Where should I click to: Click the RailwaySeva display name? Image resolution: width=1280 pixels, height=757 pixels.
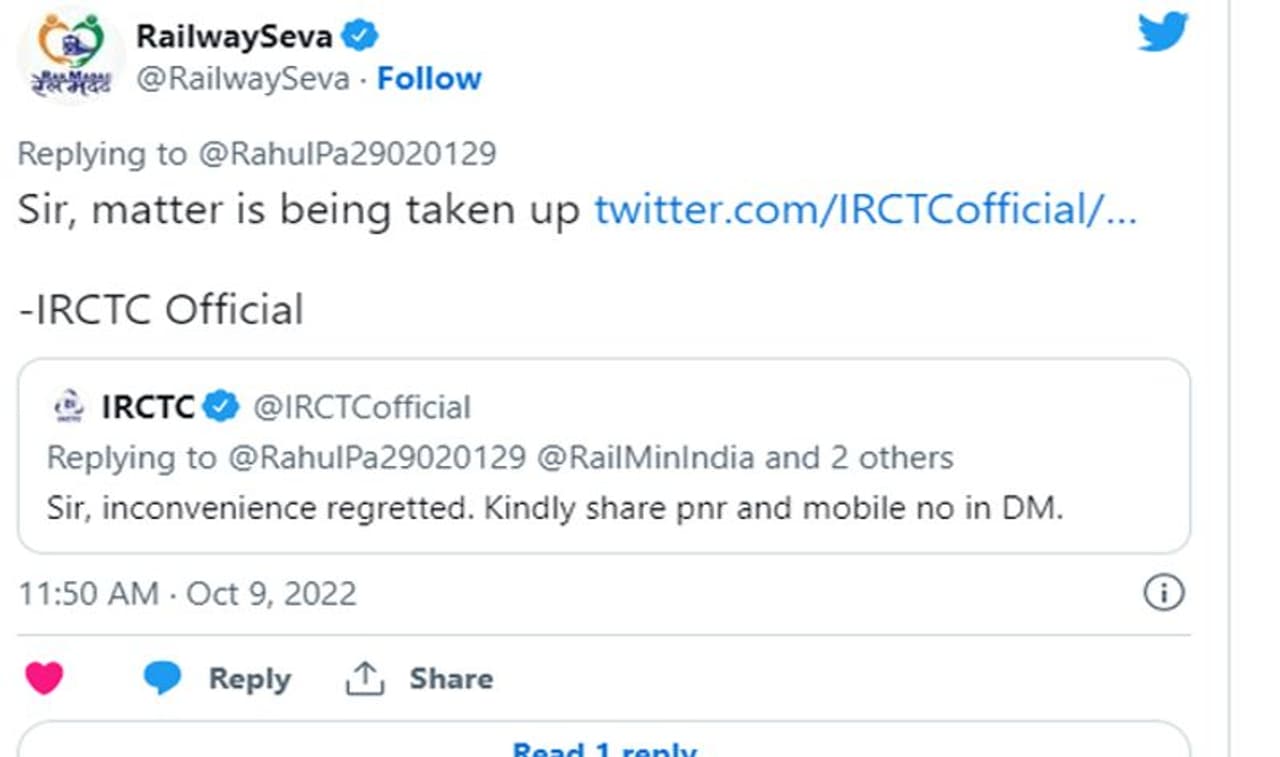point(235,36)
